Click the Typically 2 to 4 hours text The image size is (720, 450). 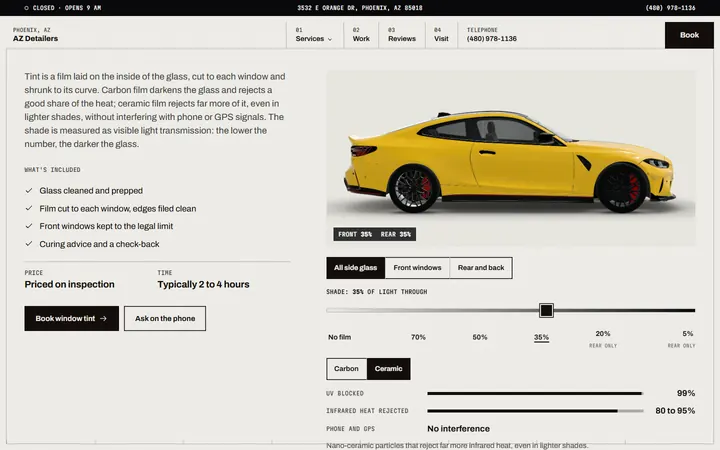[203, 284]
